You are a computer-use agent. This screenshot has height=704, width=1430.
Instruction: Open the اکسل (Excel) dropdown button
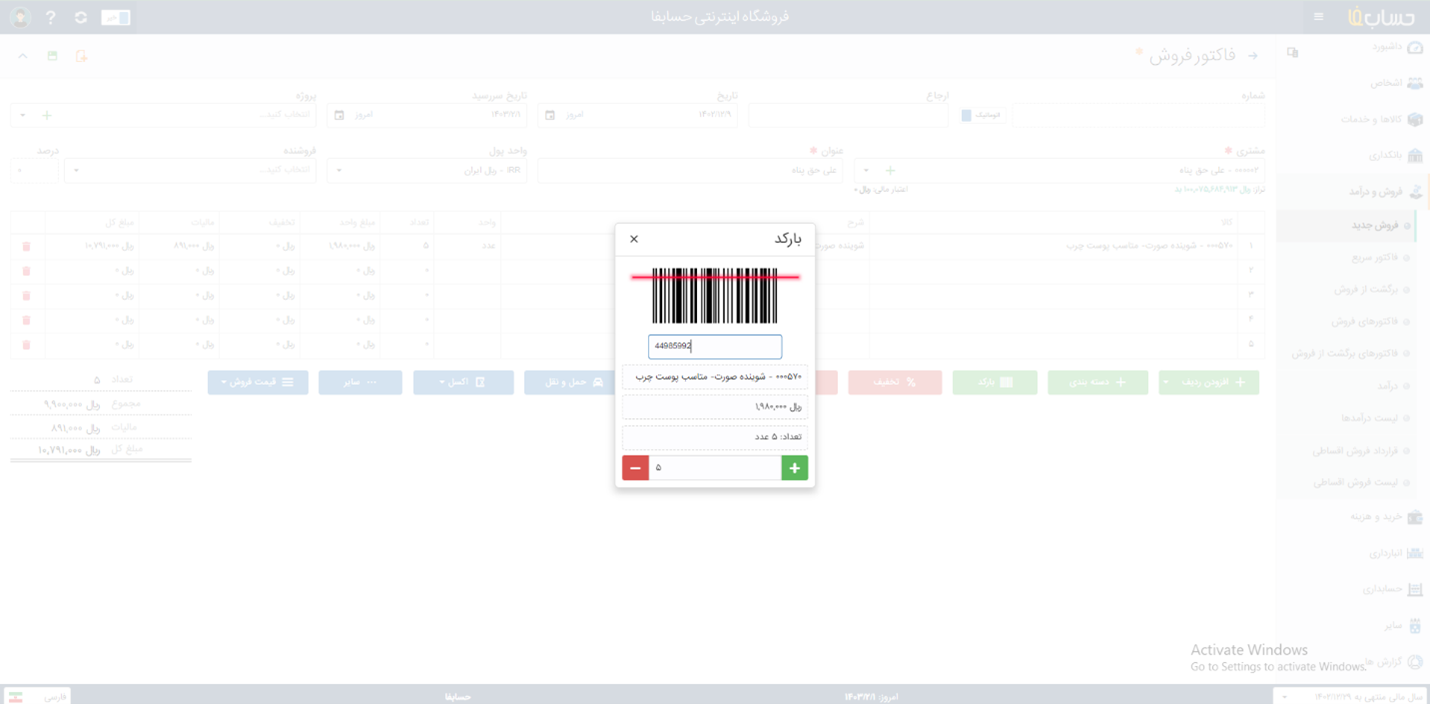pyautogui.click(x=463, y=382)
